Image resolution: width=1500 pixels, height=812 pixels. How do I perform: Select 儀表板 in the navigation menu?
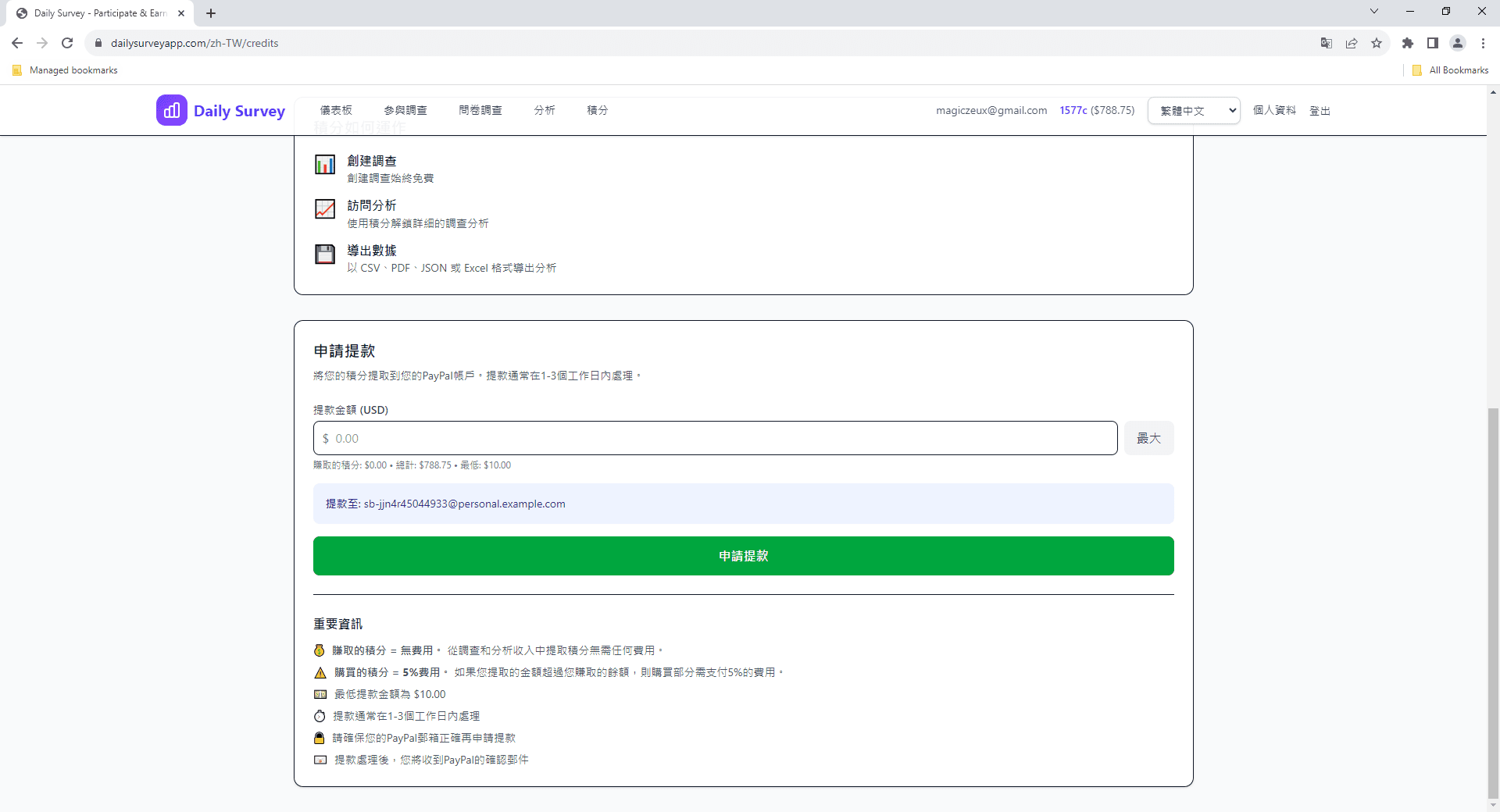coord(336,110)
